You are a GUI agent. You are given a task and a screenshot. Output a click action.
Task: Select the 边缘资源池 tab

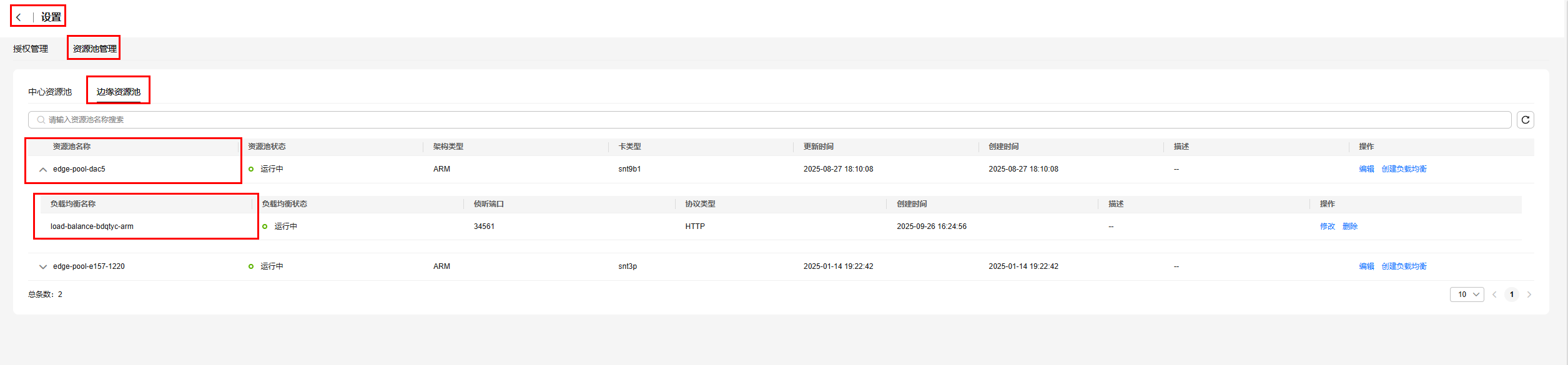[x=118, y=92]
